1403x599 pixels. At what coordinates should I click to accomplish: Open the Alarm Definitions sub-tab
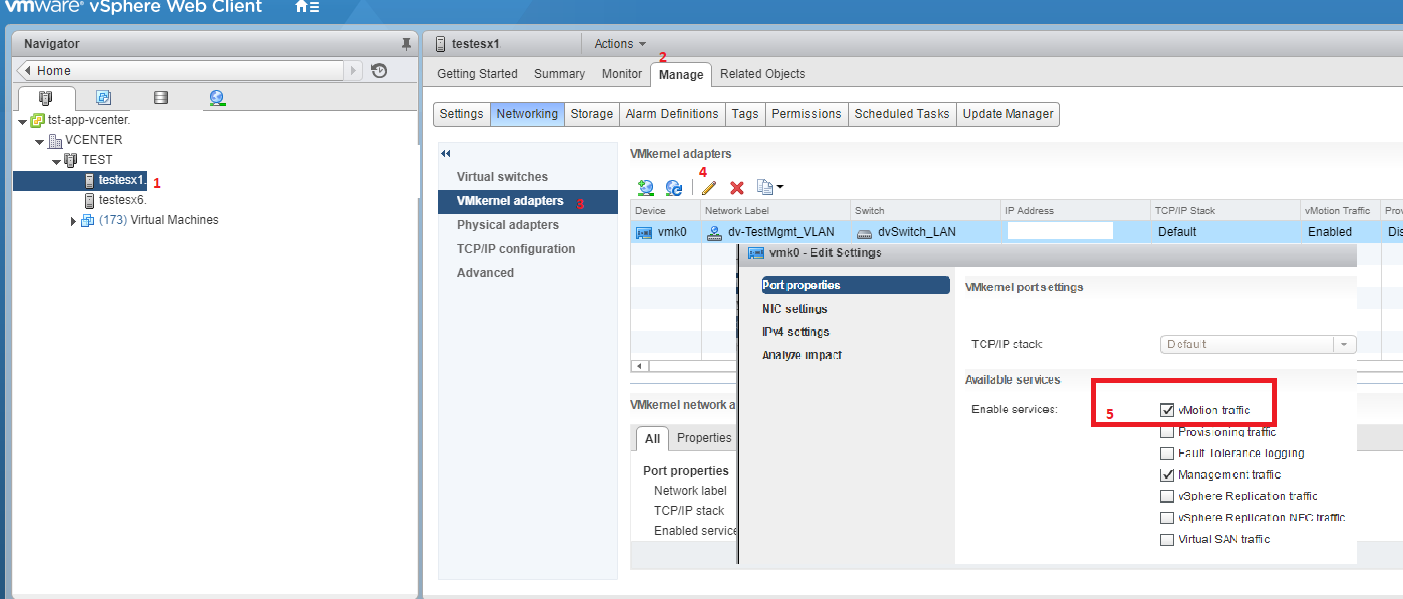[672, 114]
